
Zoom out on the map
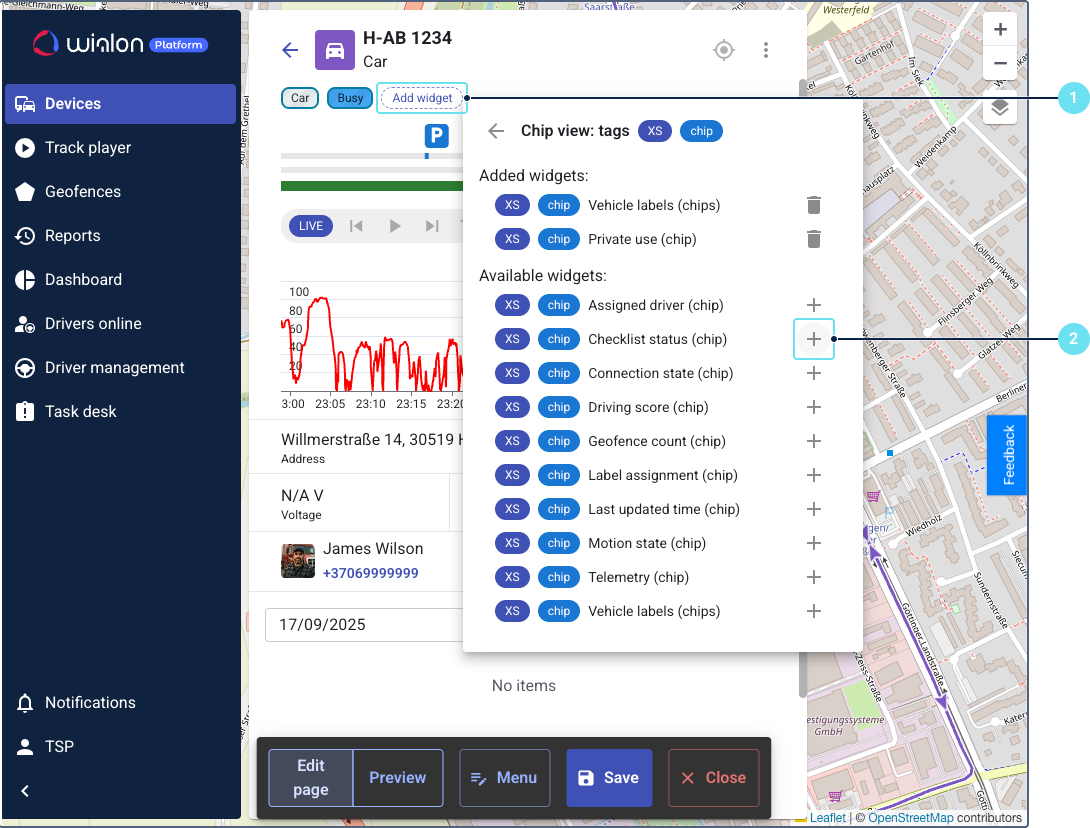1000,63
